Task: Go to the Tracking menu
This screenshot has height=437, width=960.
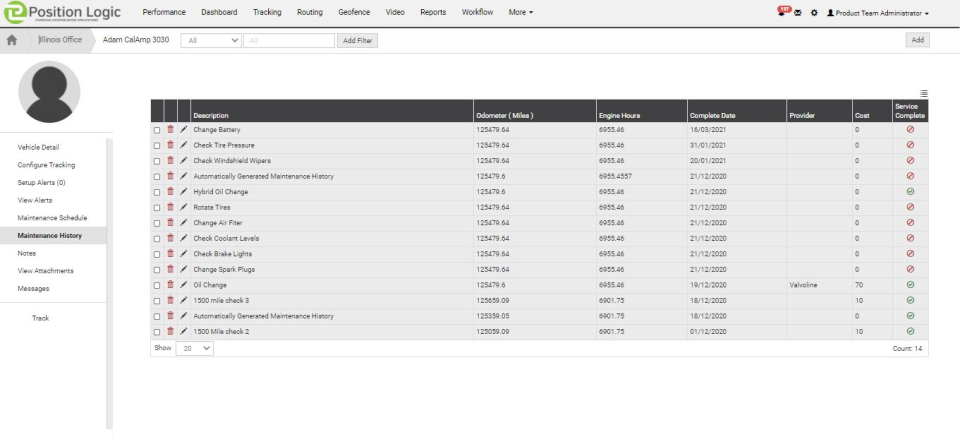Action: pos(267,12)
